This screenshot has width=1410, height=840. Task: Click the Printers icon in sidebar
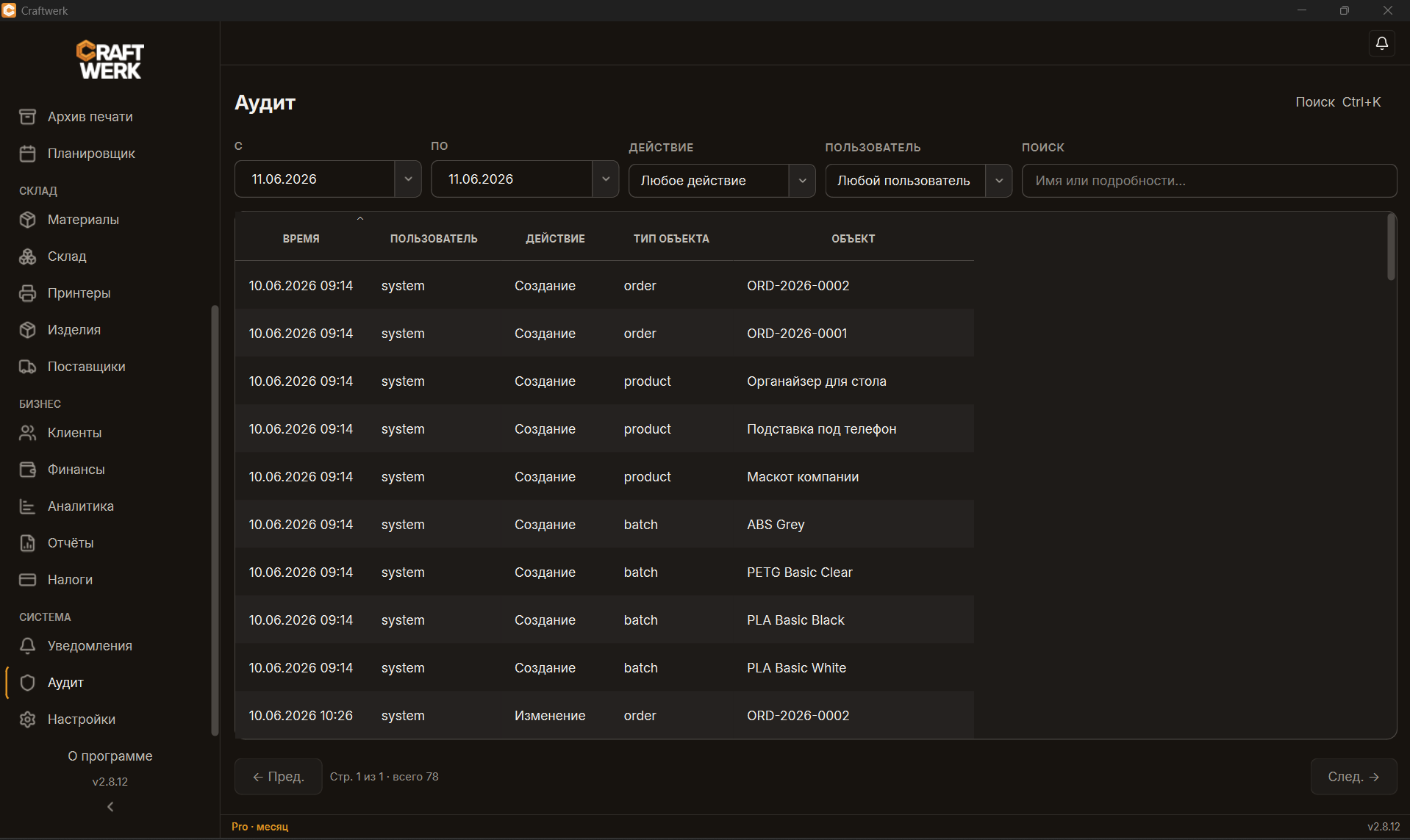tap(27, 293)
